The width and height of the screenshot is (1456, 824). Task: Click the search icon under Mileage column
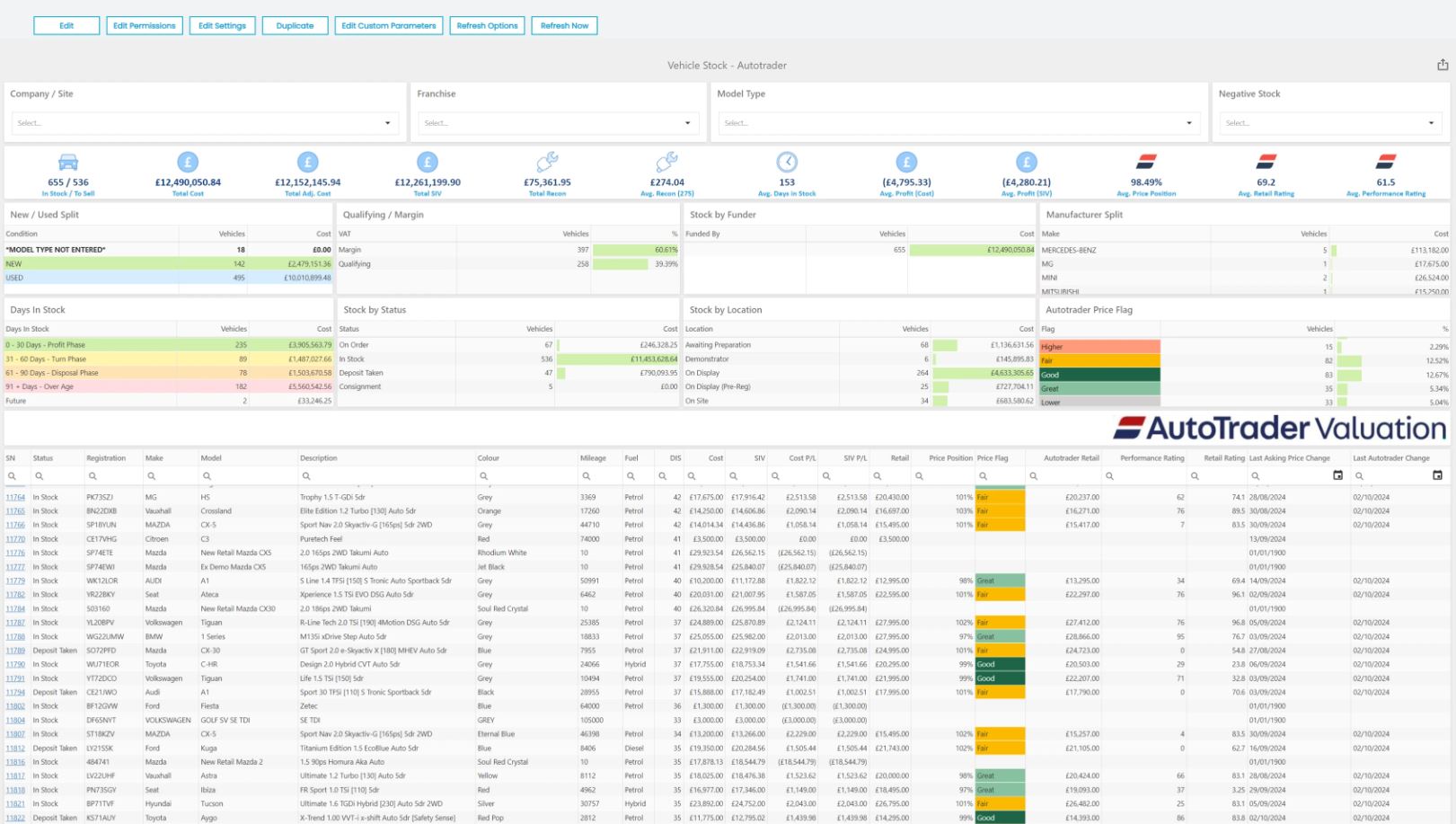(x=587, y=476)
